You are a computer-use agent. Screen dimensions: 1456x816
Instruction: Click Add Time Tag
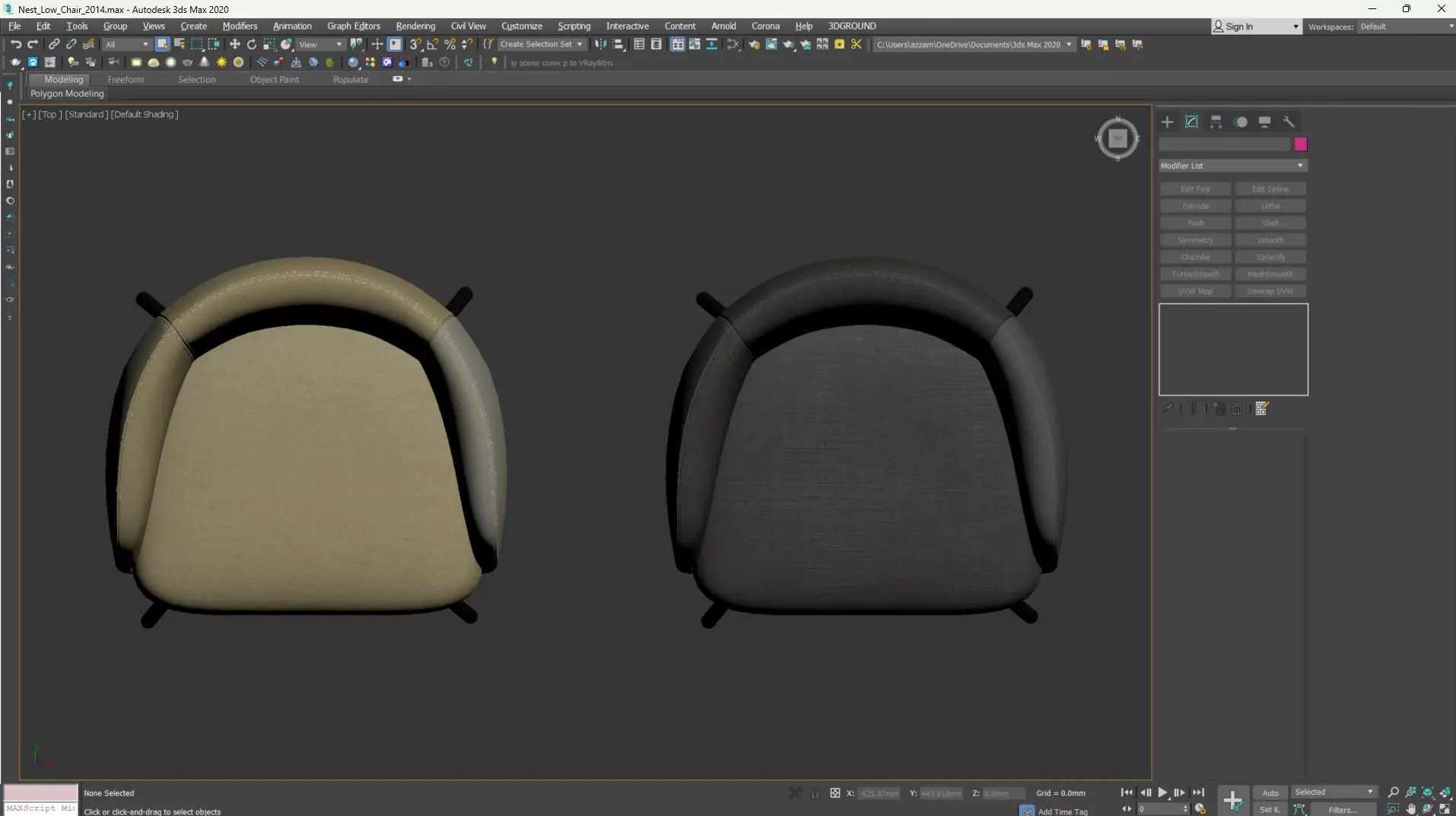pos(1063,811)
